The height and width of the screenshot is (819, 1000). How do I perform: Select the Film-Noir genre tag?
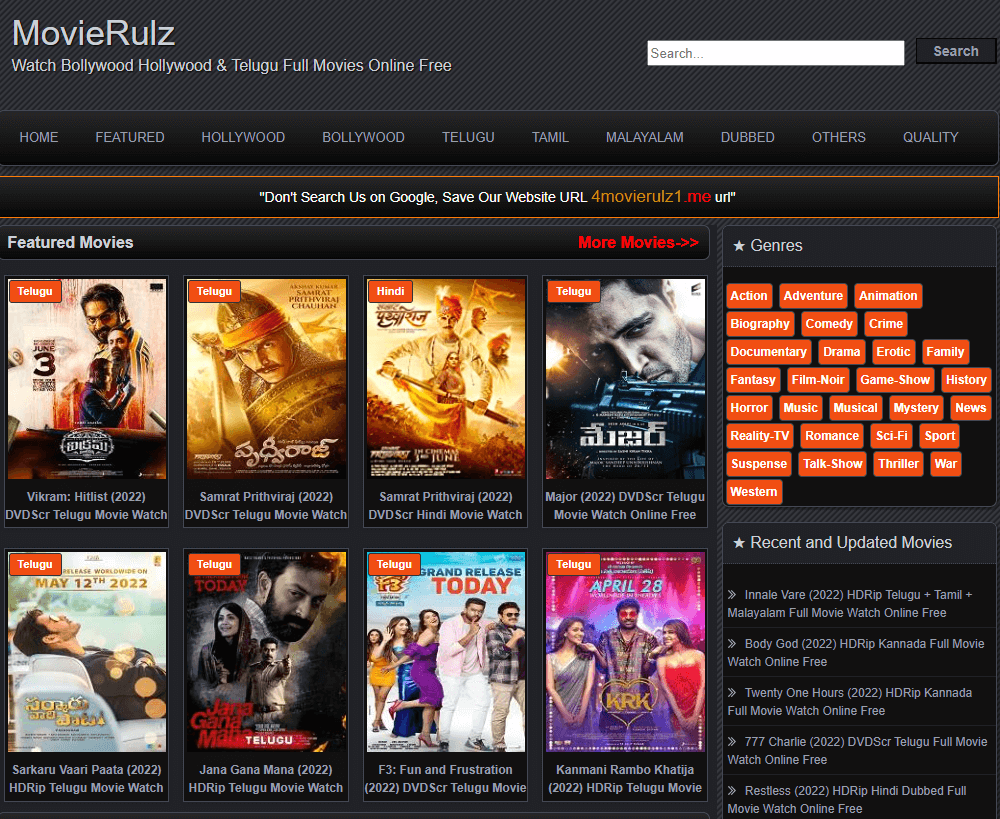pyautogui.click(x=818, y=380)
